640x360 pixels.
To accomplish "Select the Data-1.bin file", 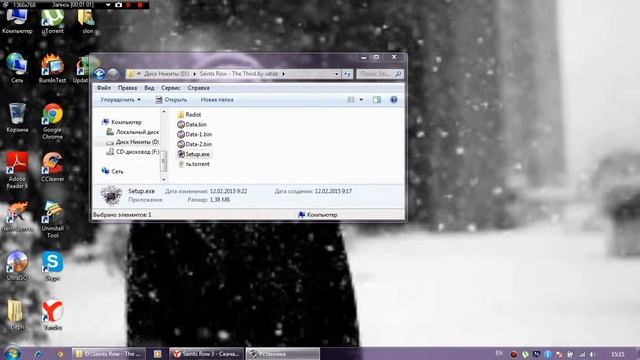I will [x=194, y=134].
